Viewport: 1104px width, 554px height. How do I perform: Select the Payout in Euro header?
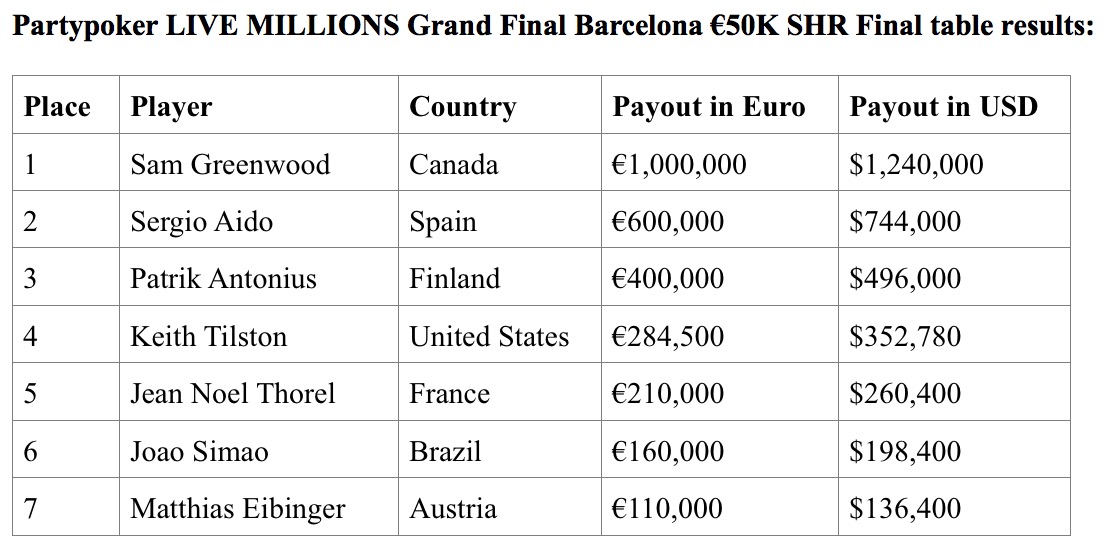(x=720, y=106)
